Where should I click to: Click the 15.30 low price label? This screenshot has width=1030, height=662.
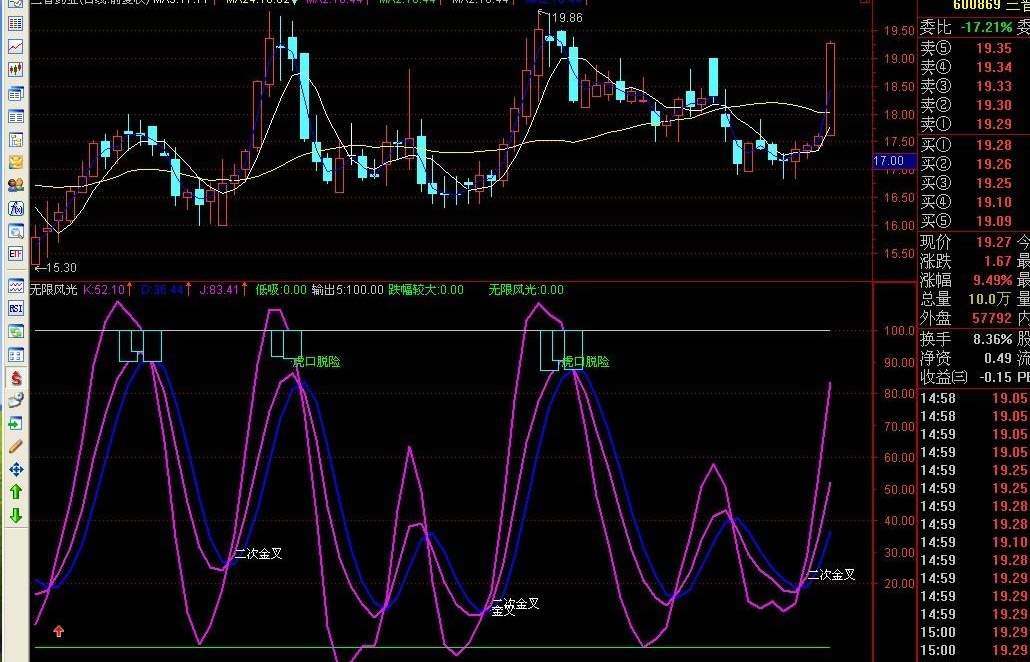60,268
